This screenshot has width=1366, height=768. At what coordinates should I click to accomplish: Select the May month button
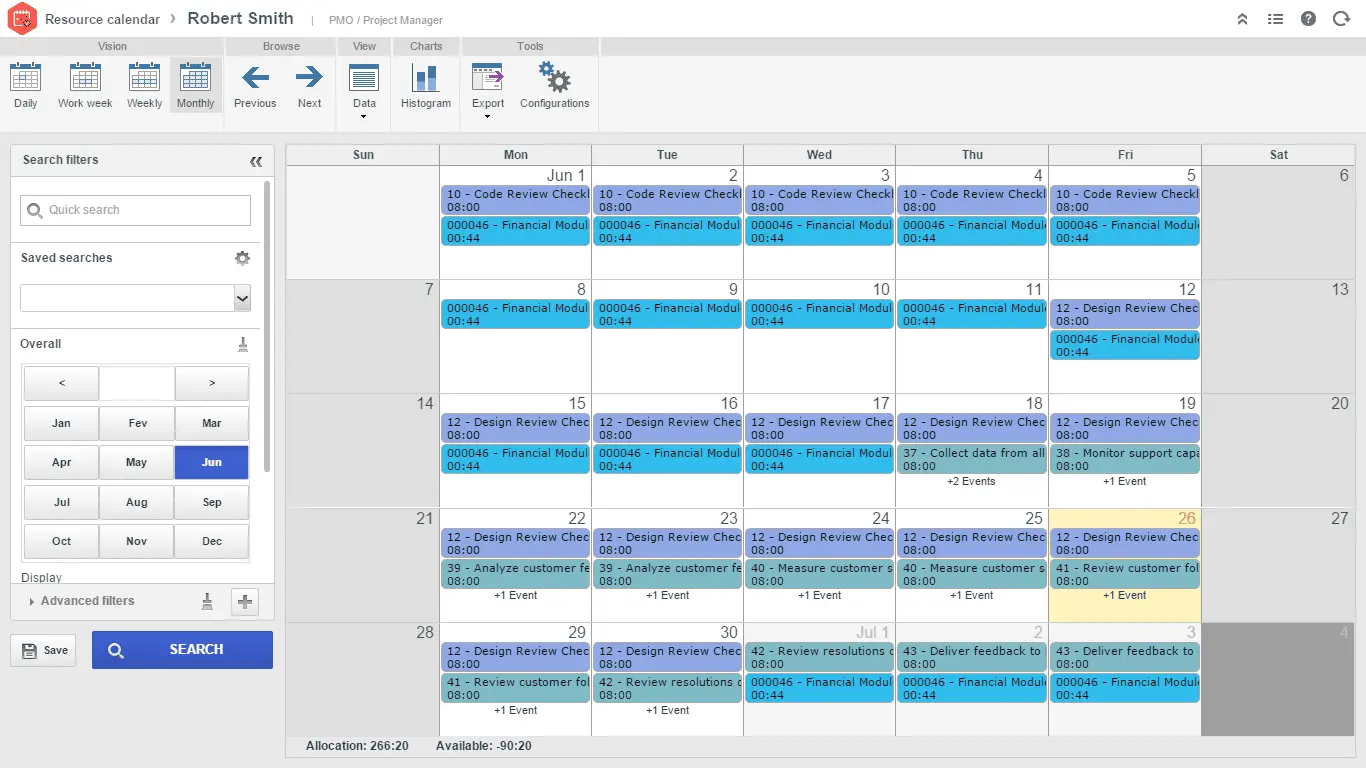[136, 462]
